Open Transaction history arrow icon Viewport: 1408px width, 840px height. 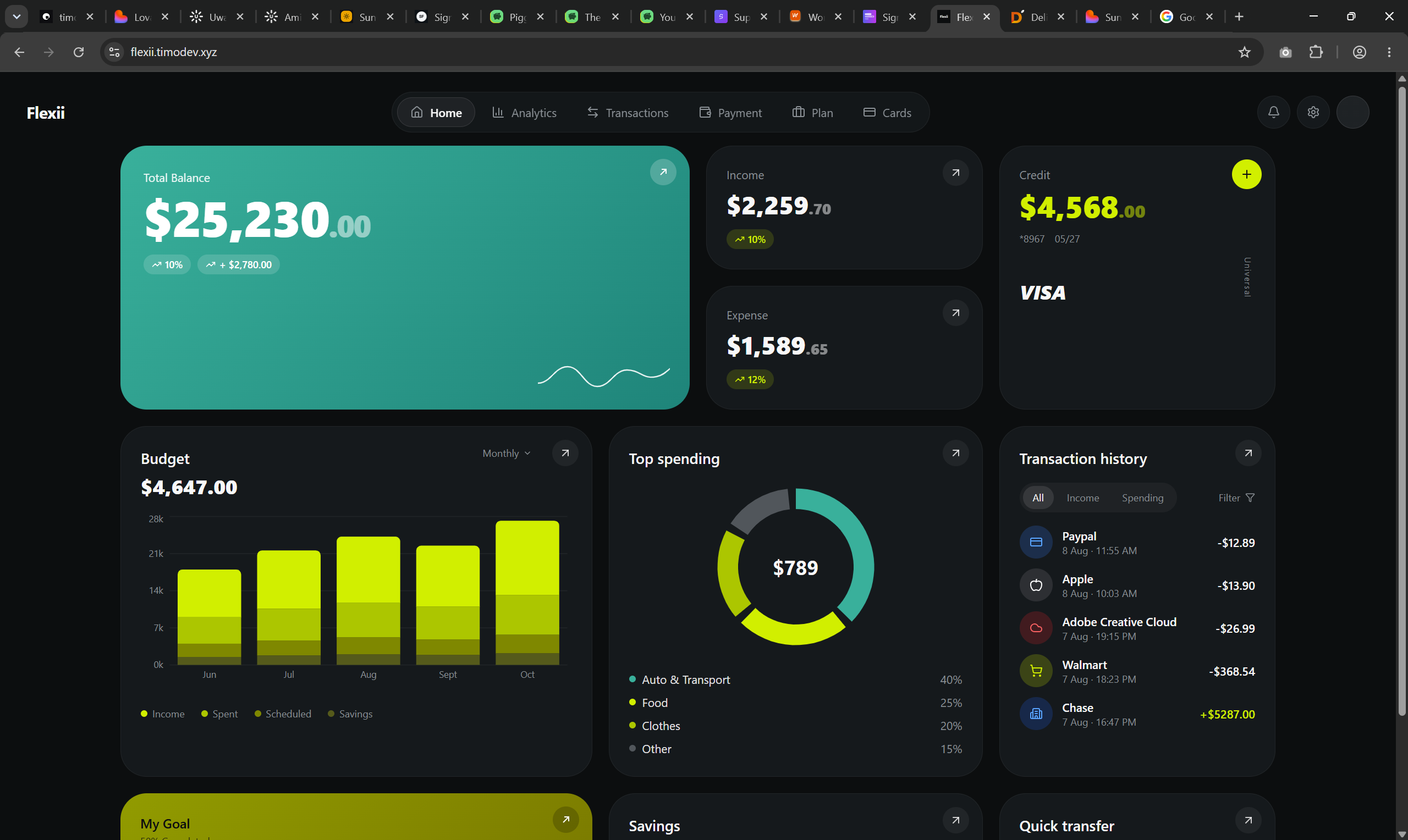pyautogui.click(x=1248, y=453)
